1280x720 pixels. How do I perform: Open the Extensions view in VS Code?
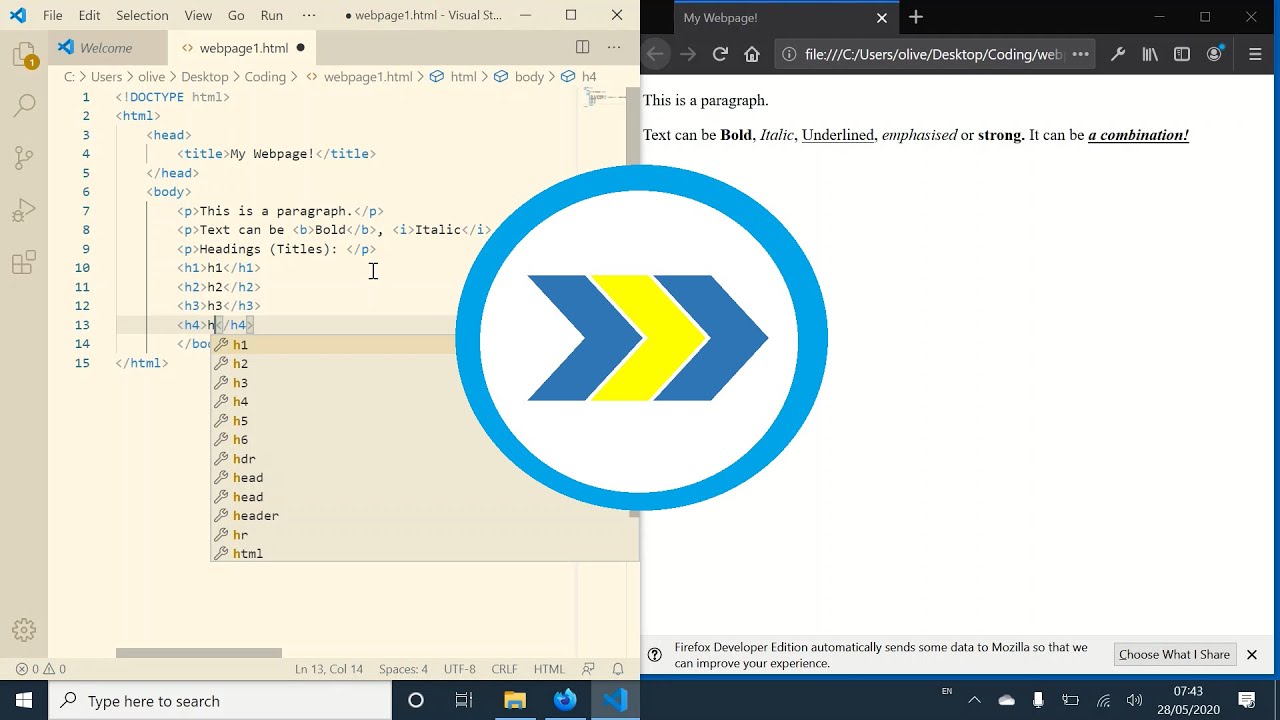[x=24, y=263]
